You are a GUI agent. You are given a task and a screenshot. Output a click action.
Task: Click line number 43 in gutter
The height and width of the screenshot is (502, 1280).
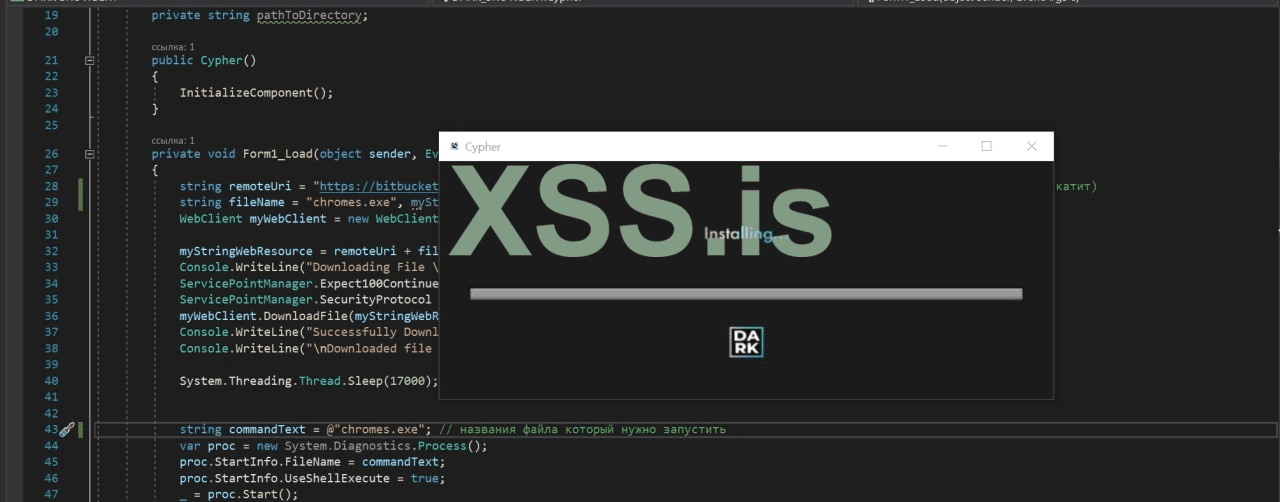click(52, 429)
